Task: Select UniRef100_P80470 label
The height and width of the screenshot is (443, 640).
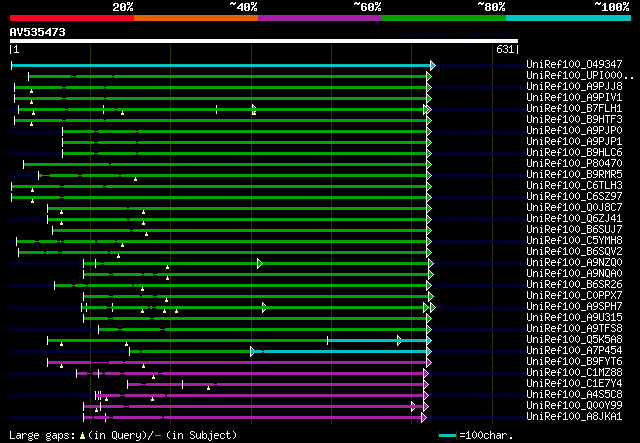Action: tap(574, 163)
